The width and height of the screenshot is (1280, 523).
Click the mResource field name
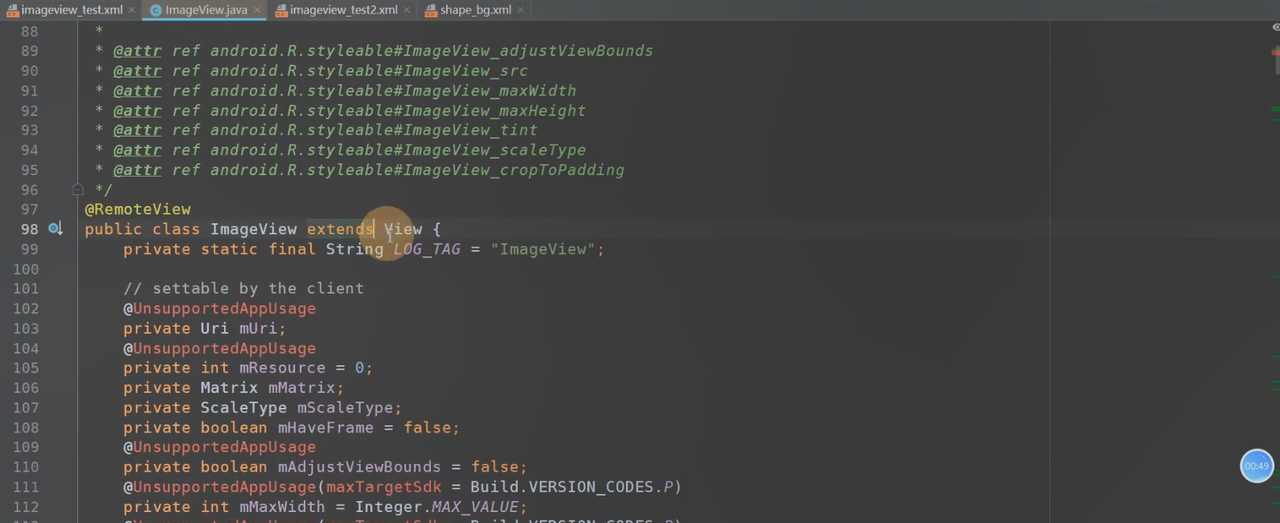pyautogui.click(x=282, y=368)
